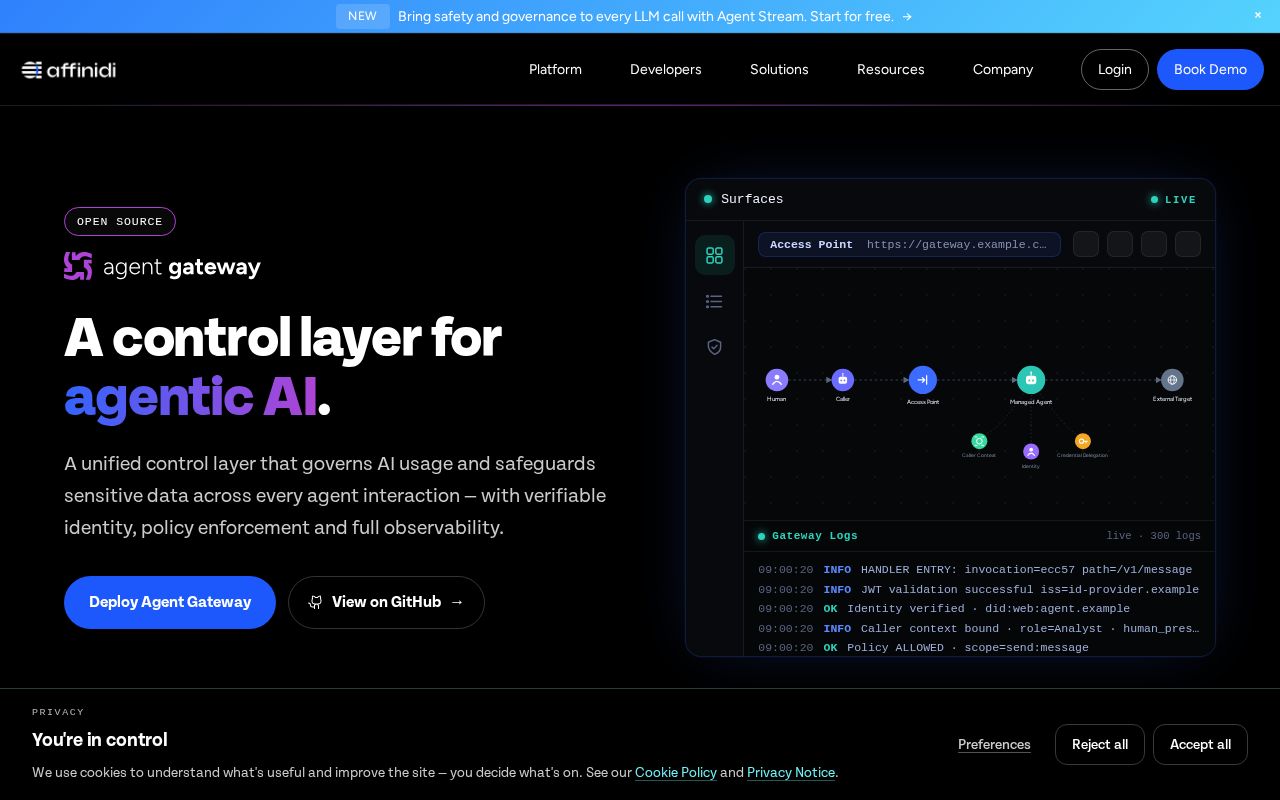
Task: Click the Deploy Agent Gateway button
Action: point(170,602)
